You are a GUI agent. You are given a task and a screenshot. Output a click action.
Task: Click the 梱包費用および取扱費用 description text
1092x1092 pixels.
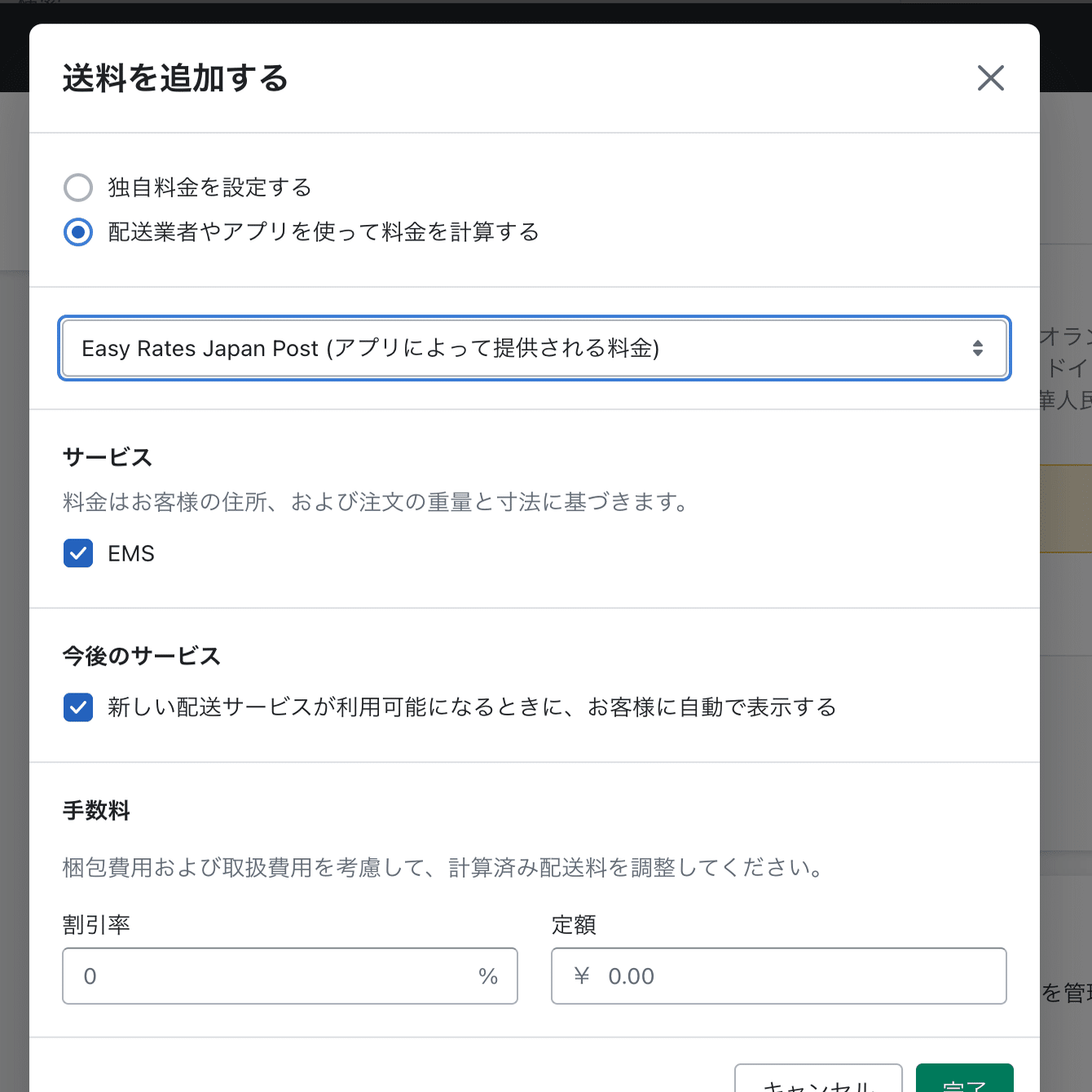click(x=445, y=868)
